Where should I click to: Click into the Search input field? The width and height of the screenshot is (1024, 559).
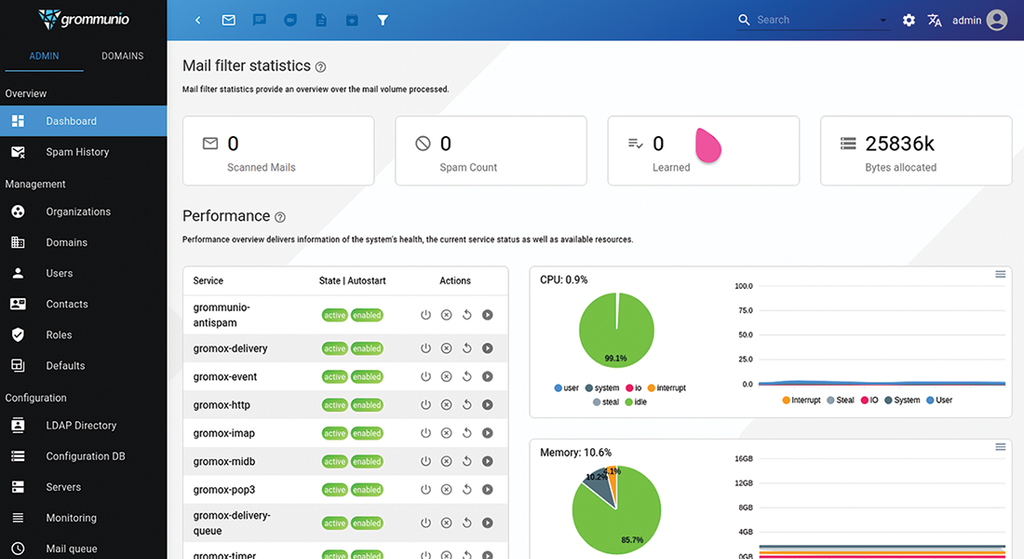pos(816,20)
